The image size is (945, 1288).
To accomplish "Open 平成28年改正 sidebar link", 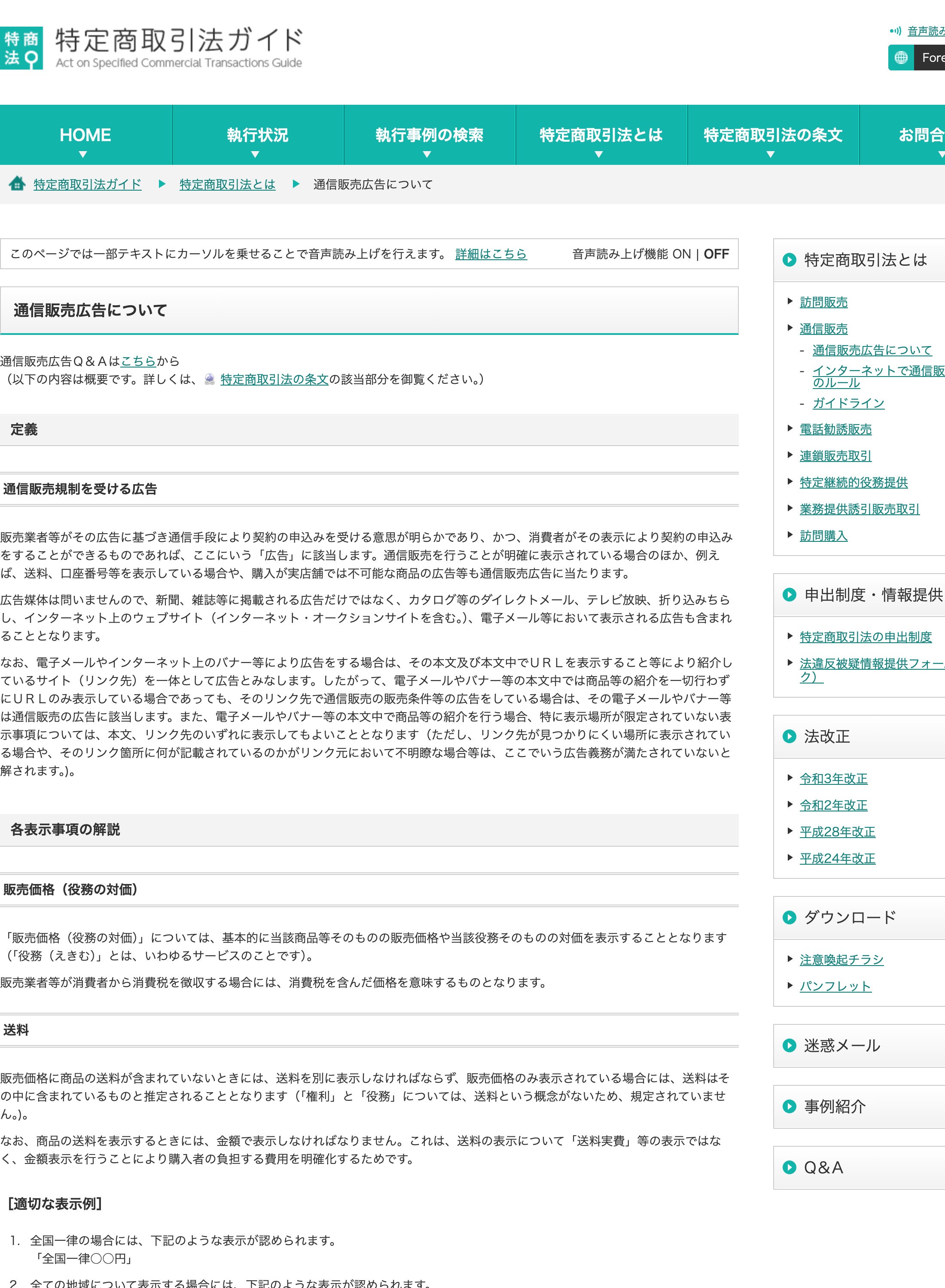I will click(x=838, y=832).
